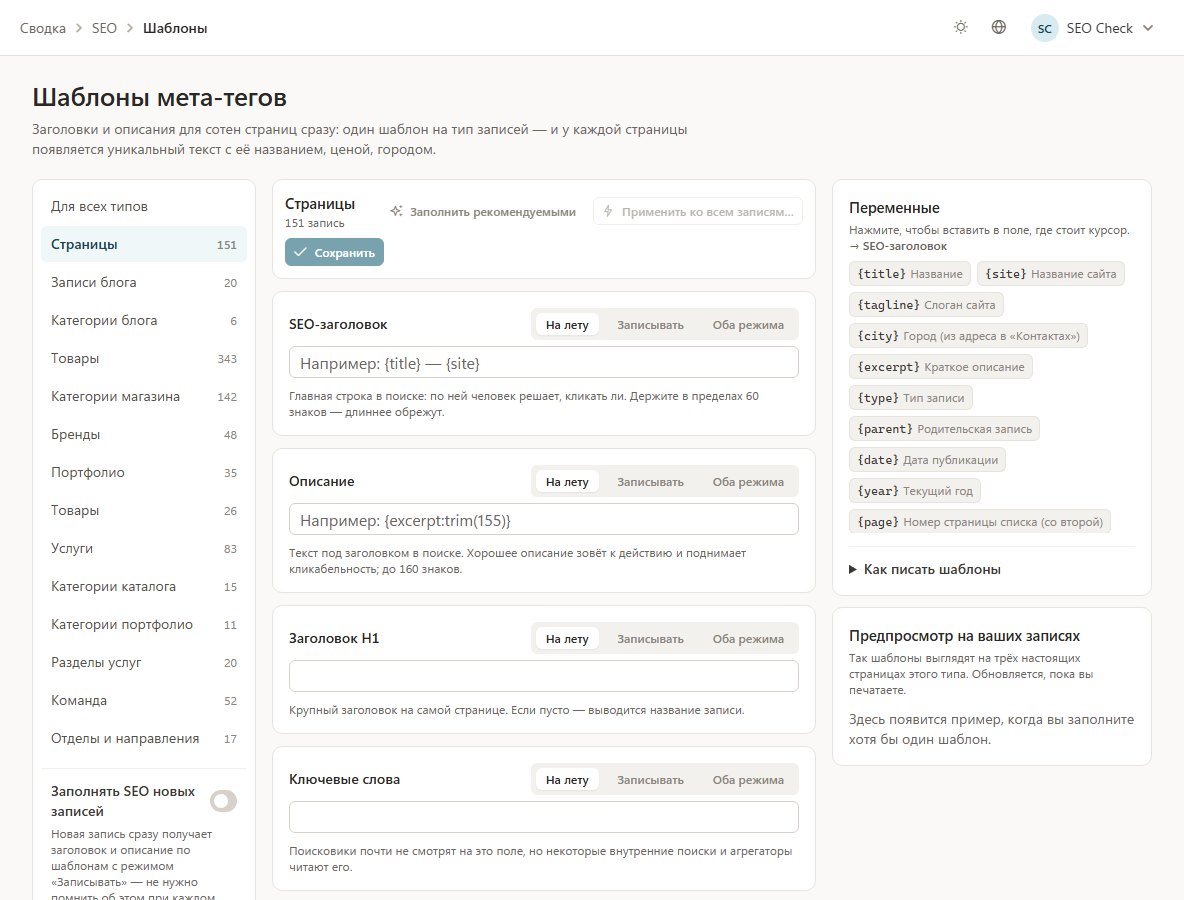Insert the {excerpt} variable chip
Screen dimensions: 1184x900
(x=941, y=366)
